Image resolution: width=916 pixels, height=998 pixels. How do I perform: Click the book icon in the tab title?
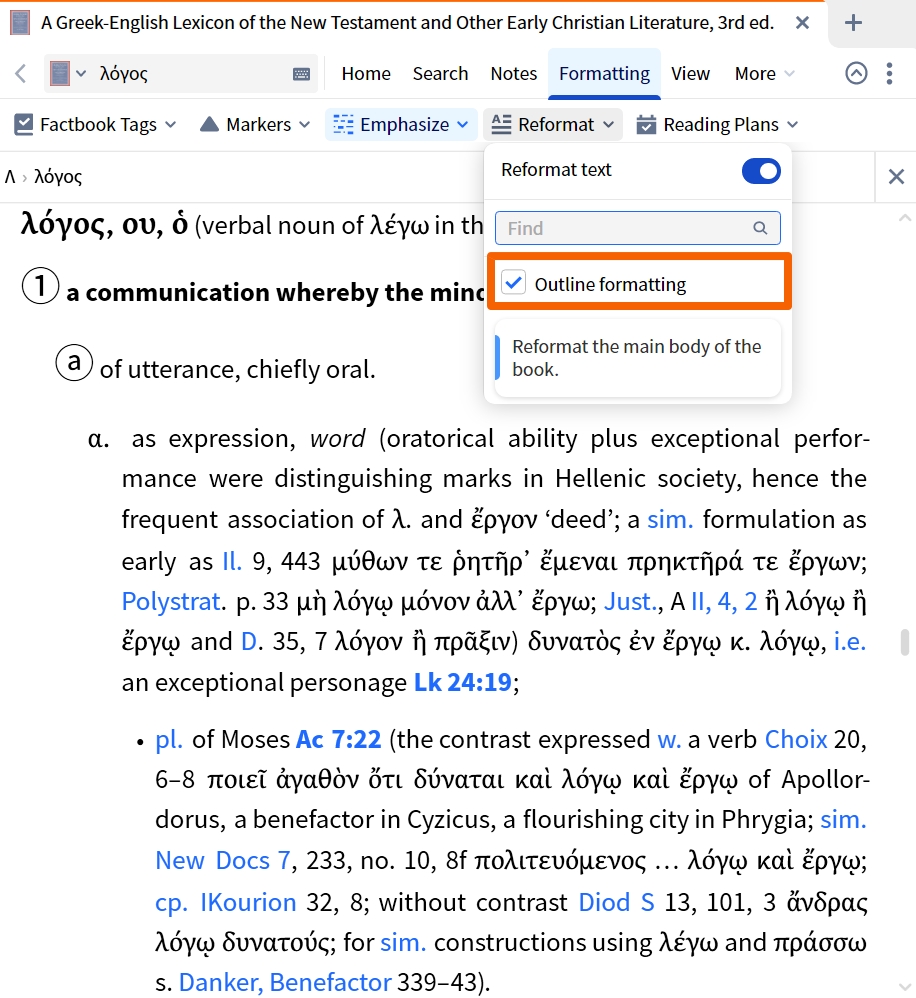pyautogui.click(x=20, y=23)
